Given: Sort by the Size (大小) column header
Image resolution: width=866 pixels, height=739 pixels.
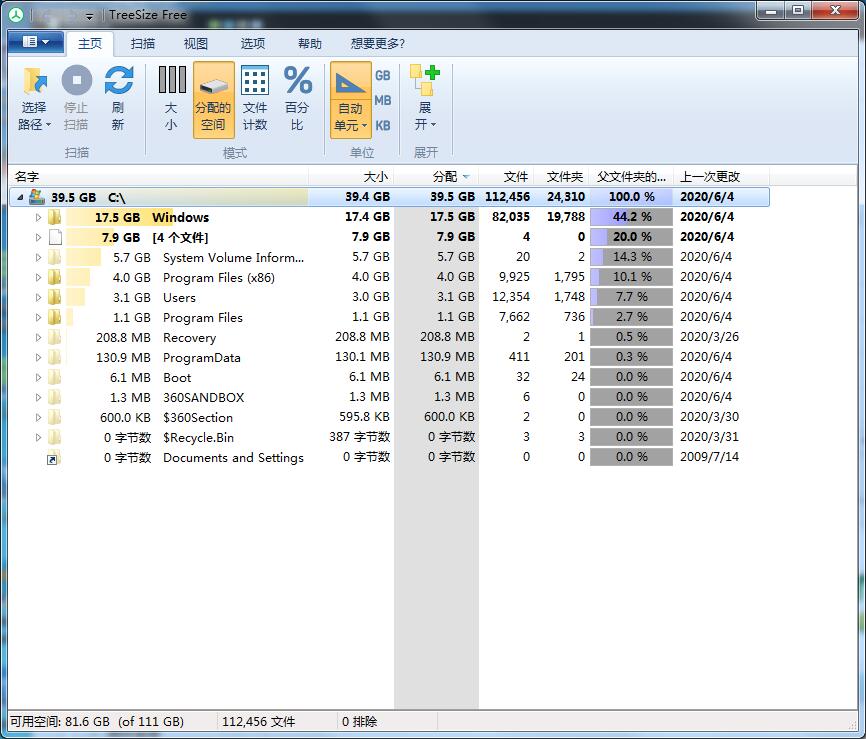Looking at the screenshot, I should click(375, 176).
